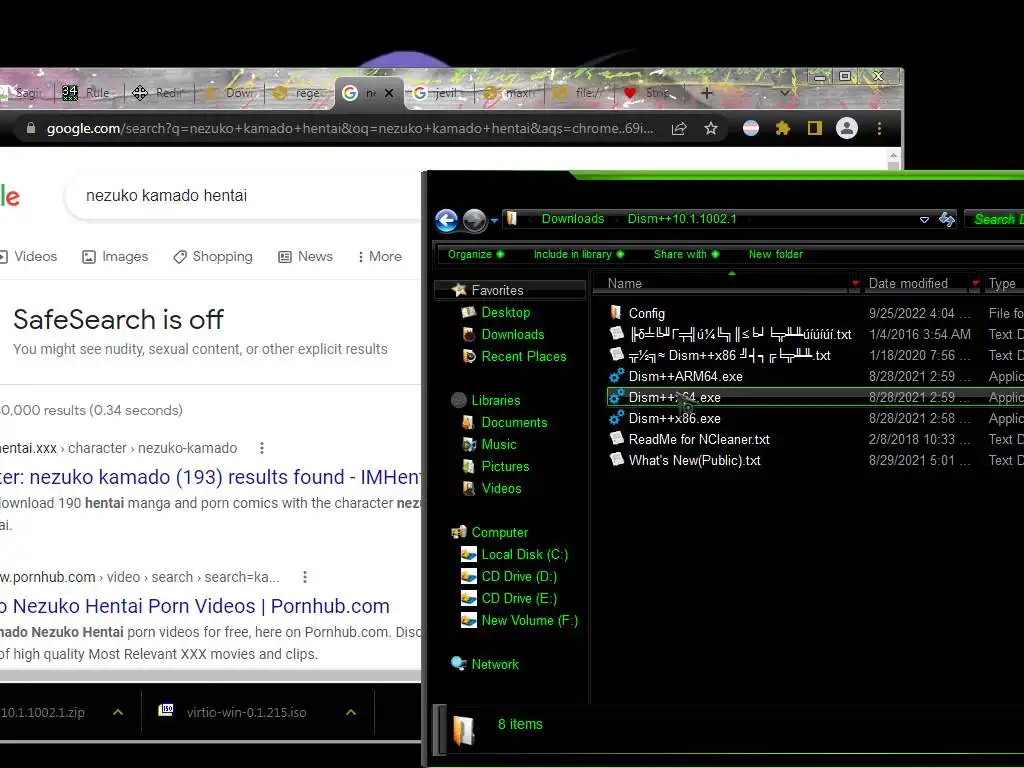Select the text file dated 1/18/2020
The height and width of the screenshot is (768, 1024).
[729, 355]
